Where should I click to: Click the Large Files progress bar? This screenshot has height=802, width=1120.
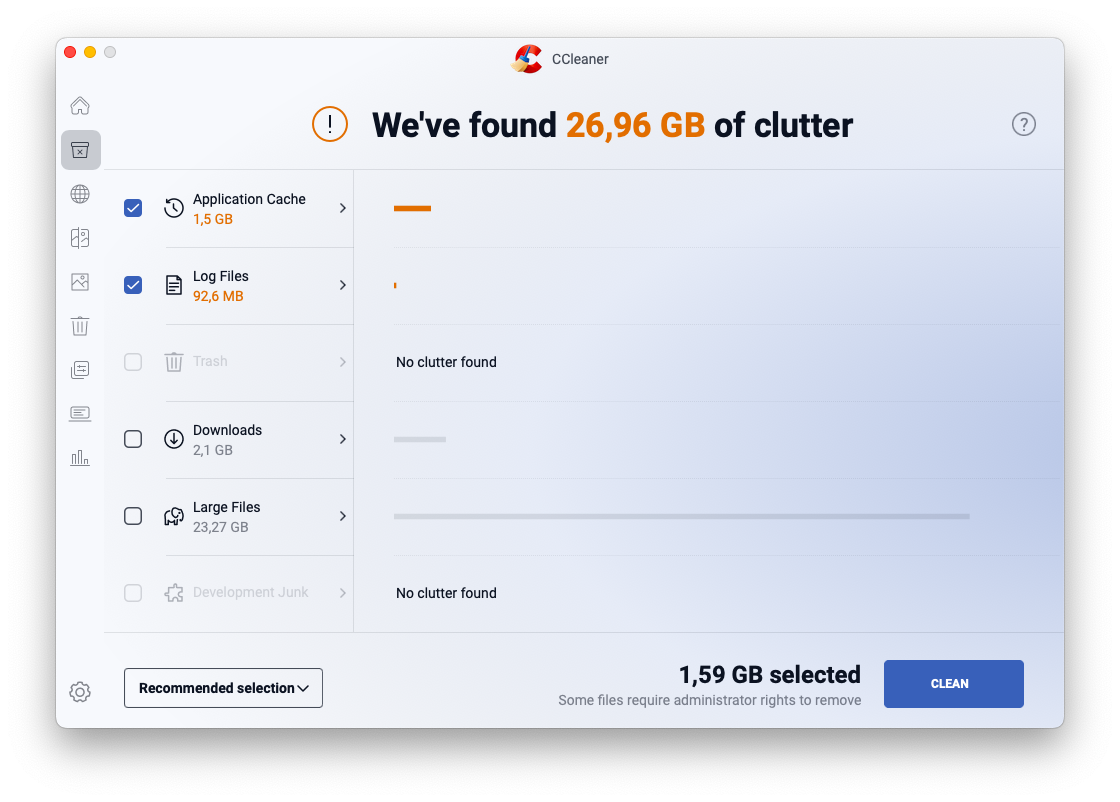681,516
